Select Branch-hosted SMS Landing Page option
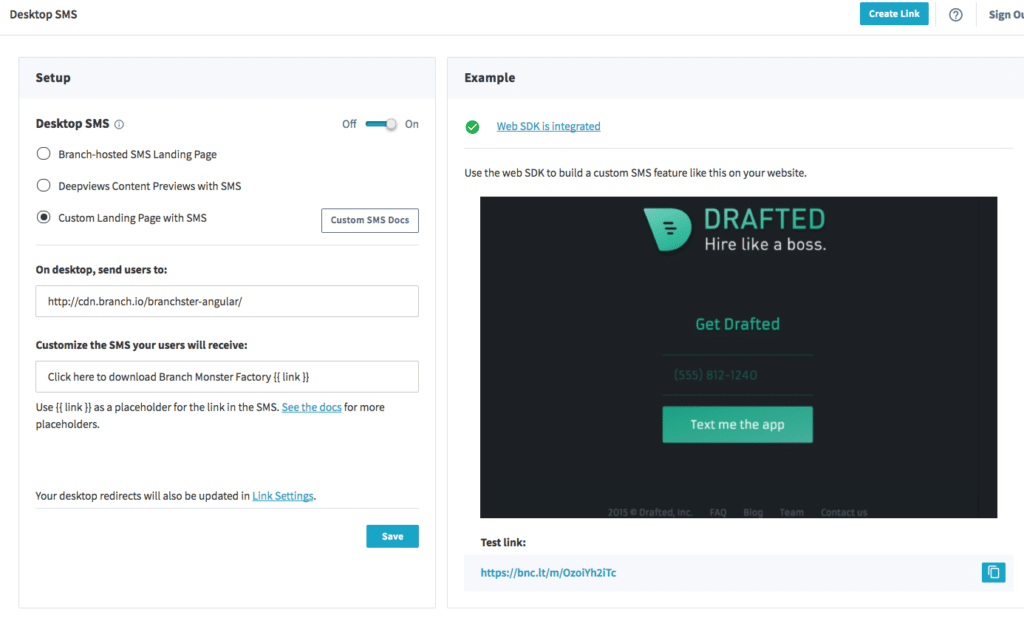1024x618 pixels. (x=44, y=154)
